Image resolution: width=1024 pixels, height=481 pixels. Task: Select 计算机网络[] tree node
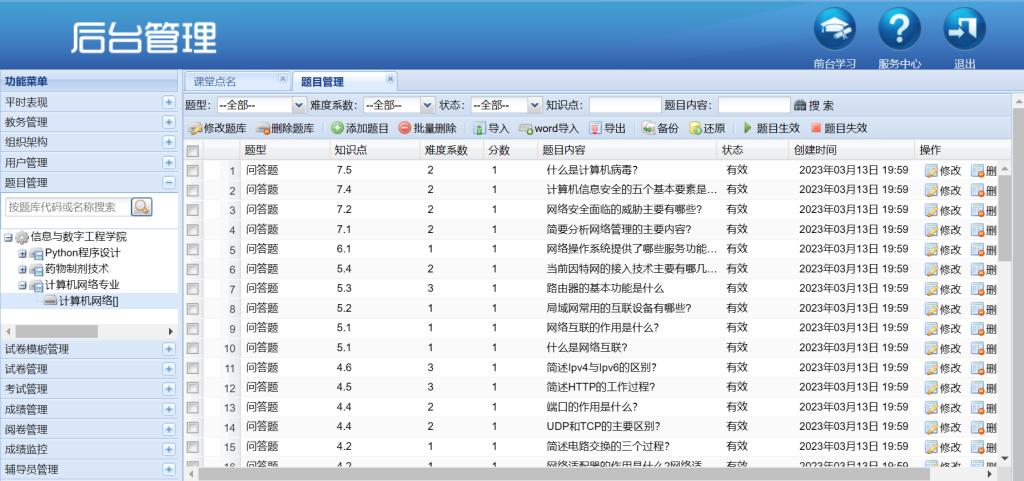coord(88,300)
